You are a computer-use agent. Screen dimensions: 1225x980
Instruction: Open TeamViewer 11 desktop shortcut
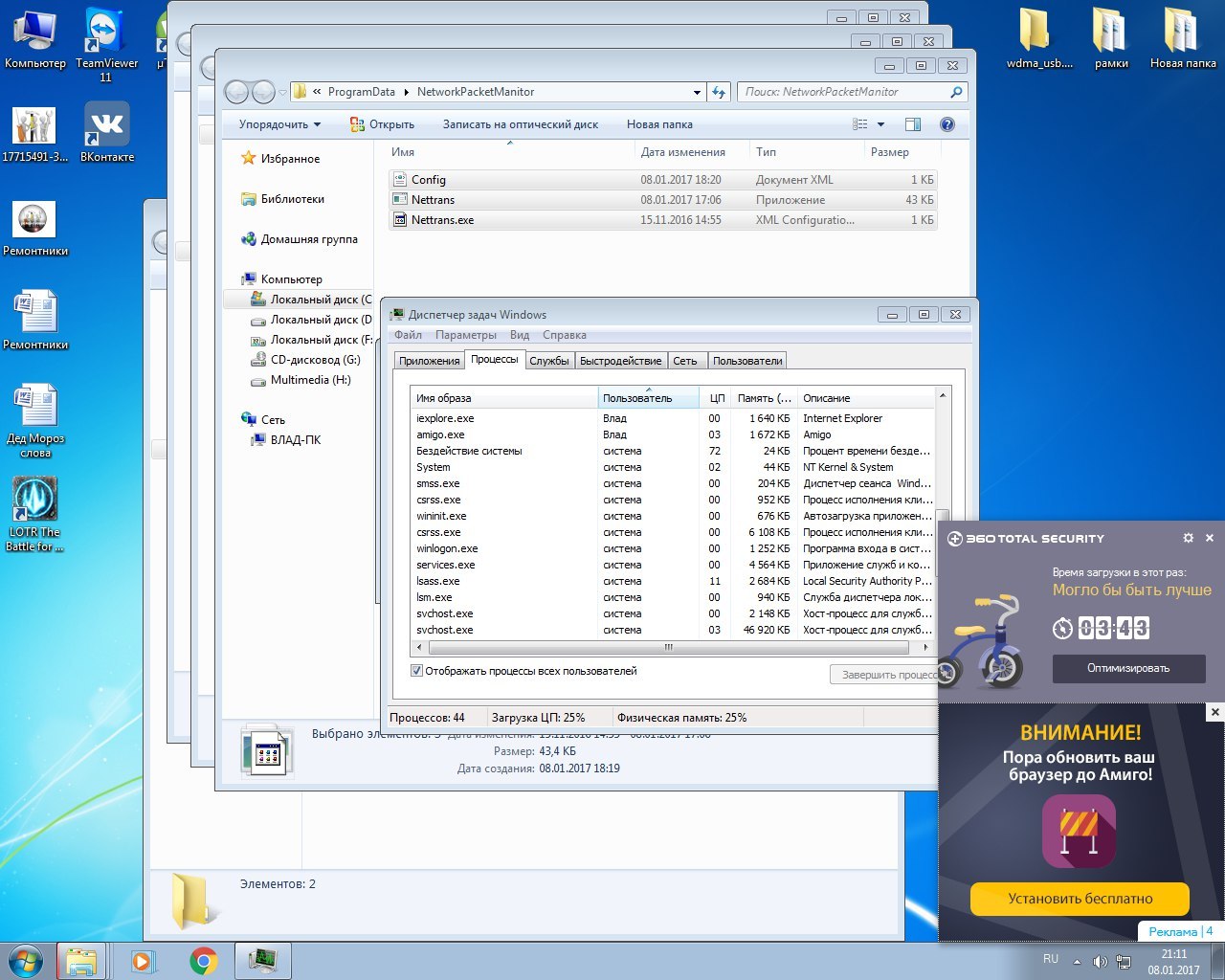click(x=106, y=44)
